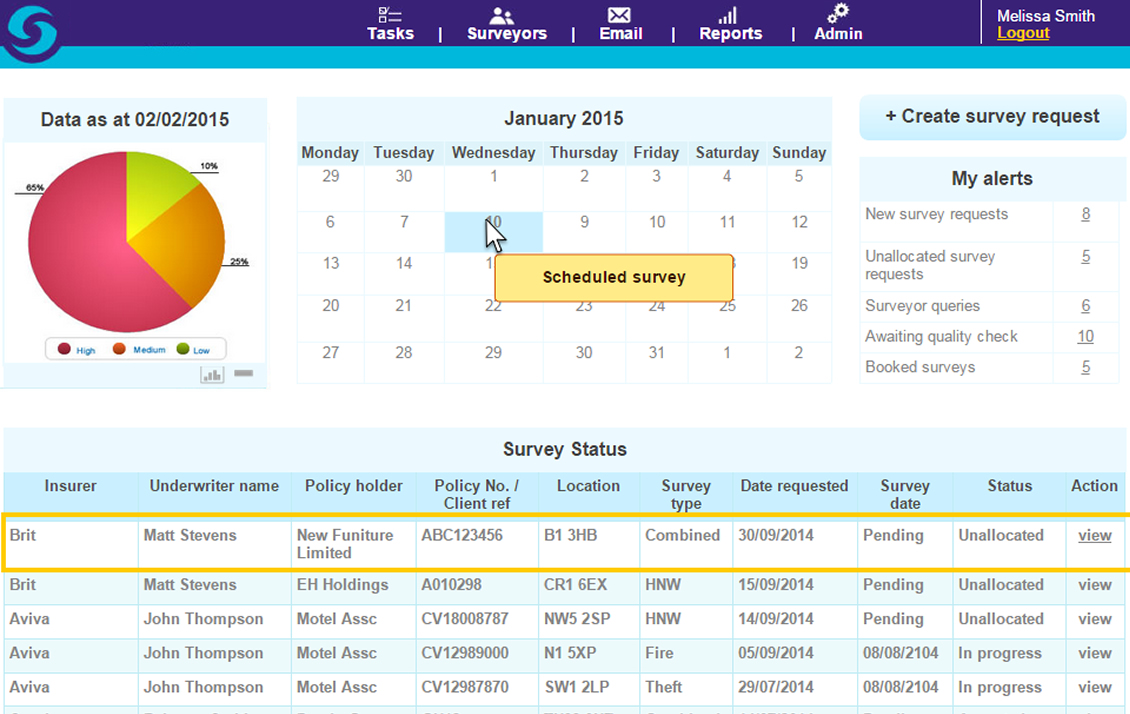Collapse the pie chart panel
This screenshot has height=714, width=1130.
(x=243, y=374)
